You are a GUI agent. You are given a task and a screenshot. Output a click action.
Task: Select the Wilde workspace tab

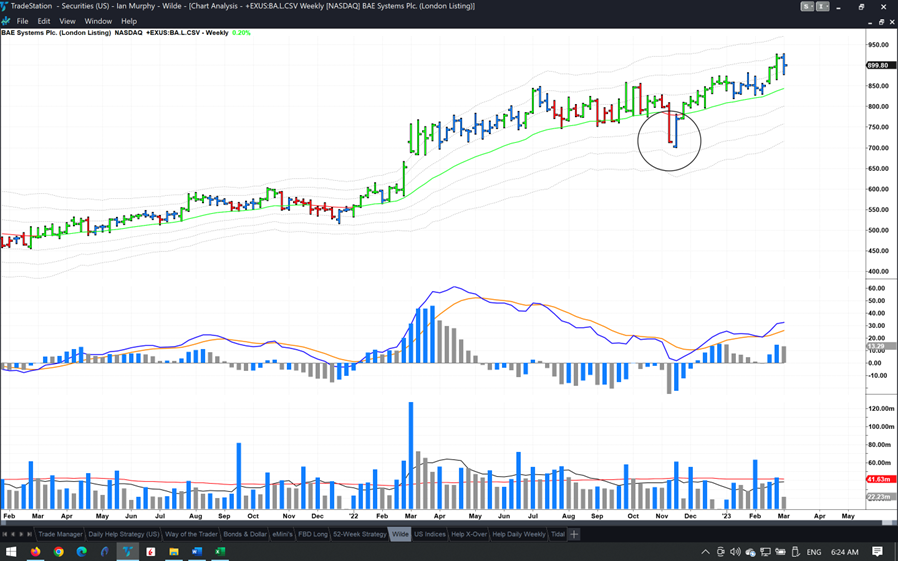tap(400, 534)
